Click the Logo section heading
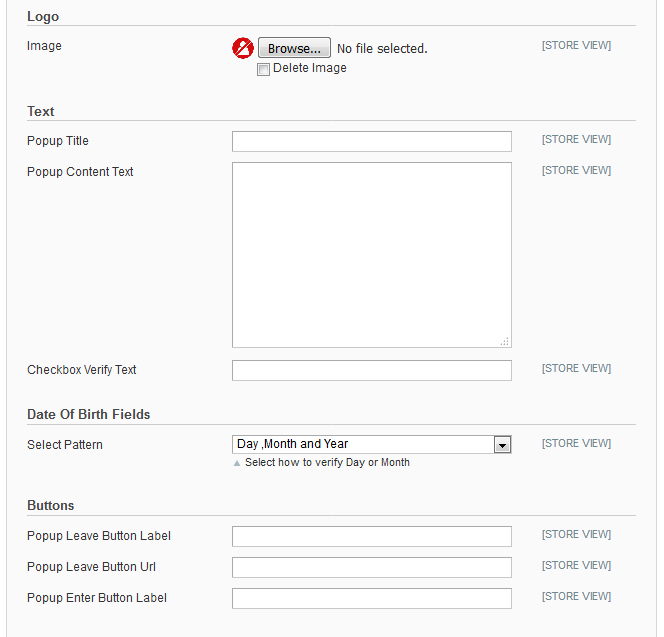The image size is (664, 637). pyautogui.click(x=43, y=17)
